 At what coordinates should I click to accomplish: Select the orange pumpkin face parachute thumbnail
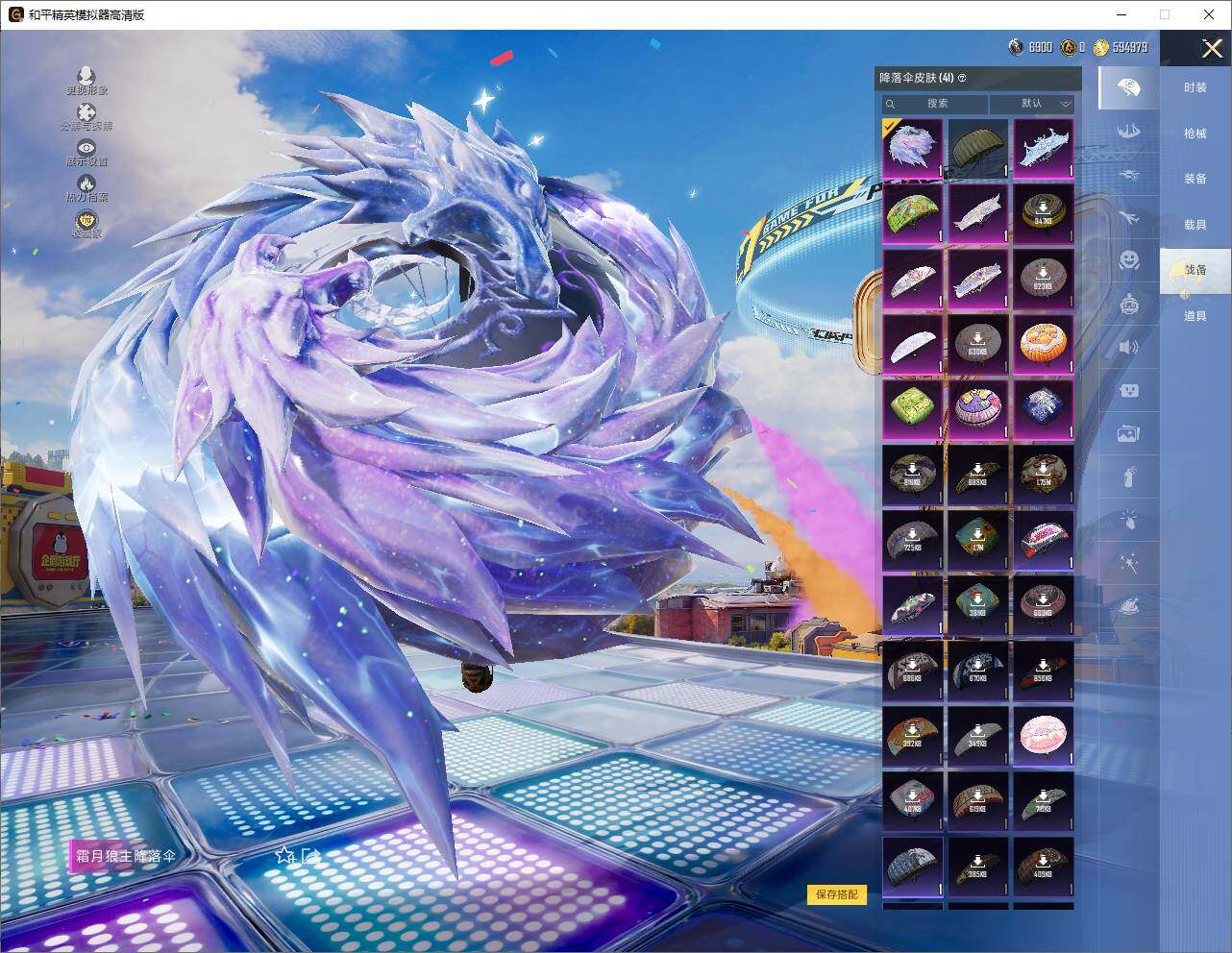click(1044, 344)
